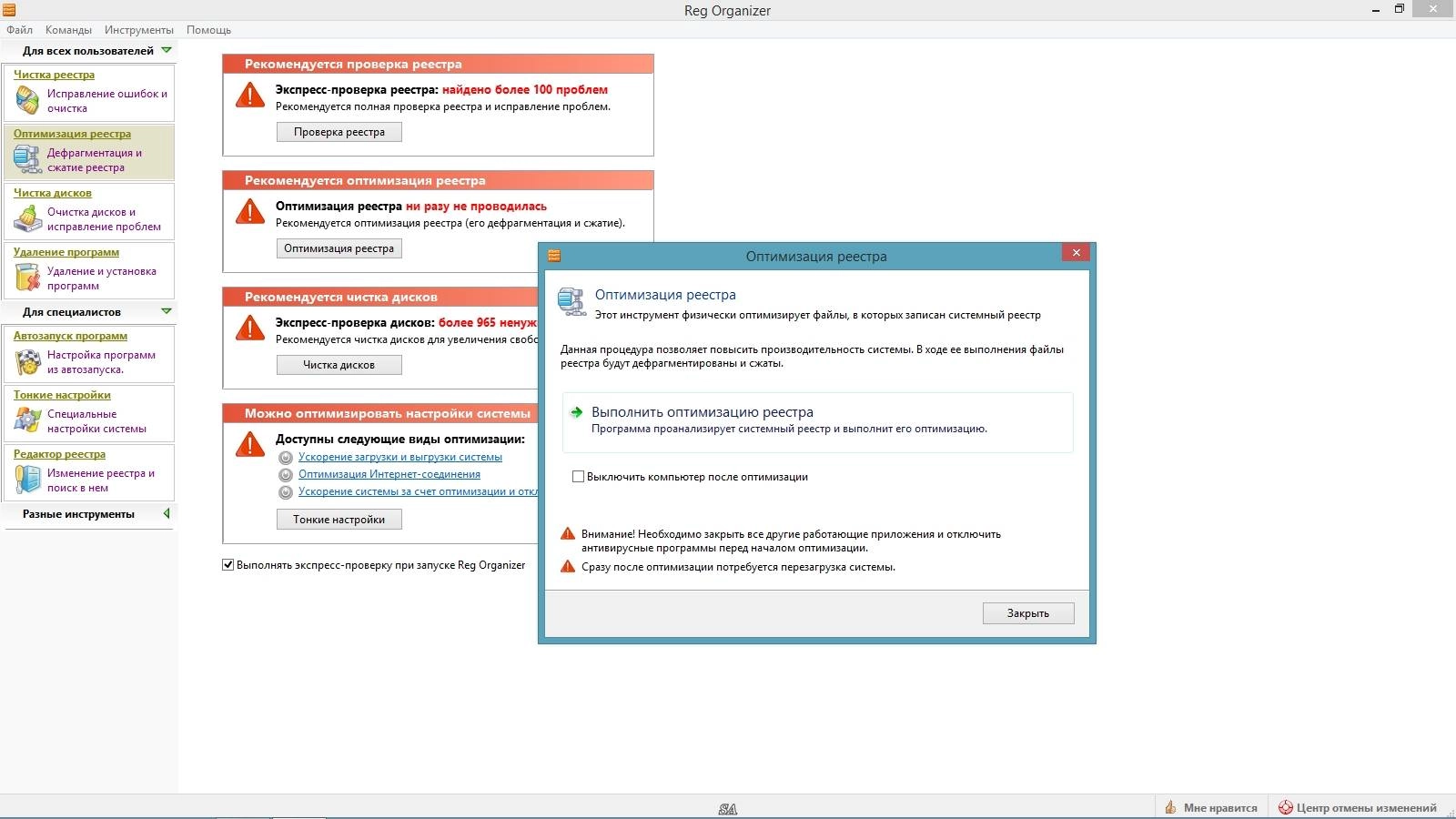The height and width of the screenshot is (819, 1456).
Task: Click warning icon in настройки системы panel
Action: pos(250,444)
